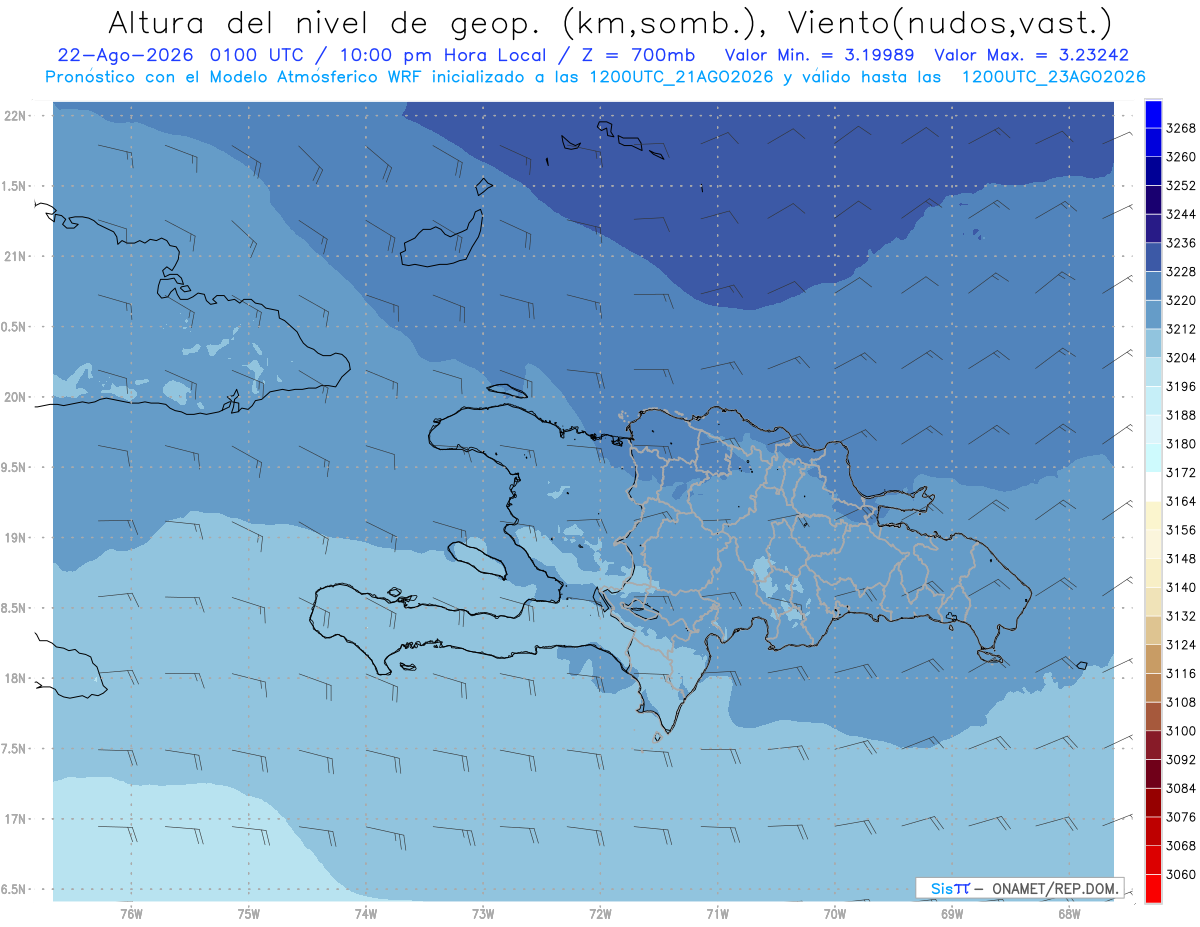
Task: Click the colorbar label 3204
Action: pyautogui.click(x=1180, y=358)
